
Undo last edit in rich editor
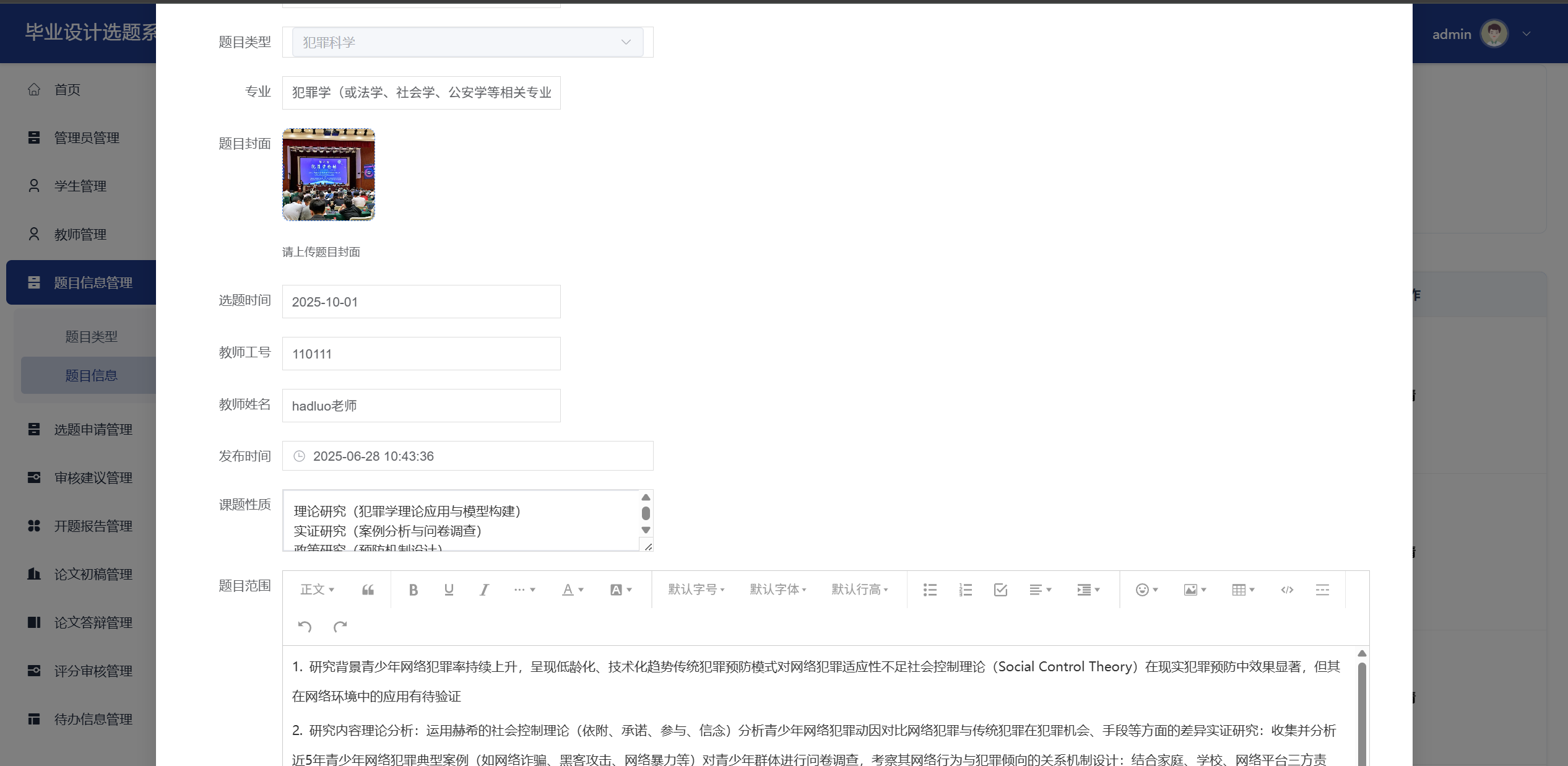click(305, 626)
